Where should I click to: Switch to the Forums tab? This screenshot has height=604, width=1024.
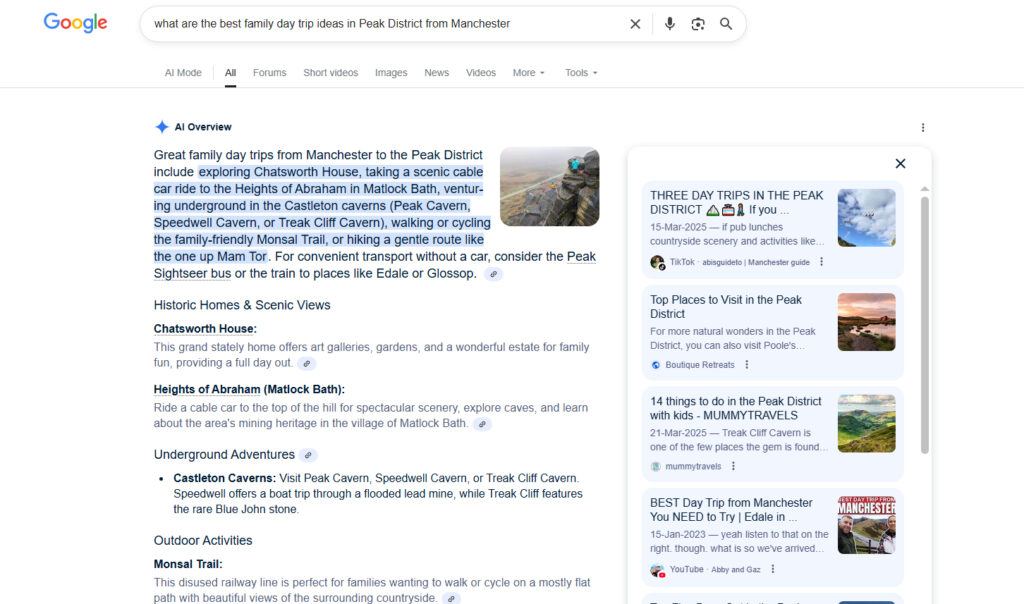tap(270, 72)
